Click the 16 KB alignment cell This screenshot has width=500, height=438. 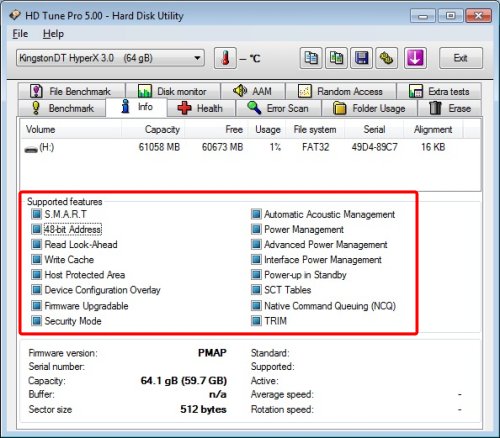tap(433, 147)
